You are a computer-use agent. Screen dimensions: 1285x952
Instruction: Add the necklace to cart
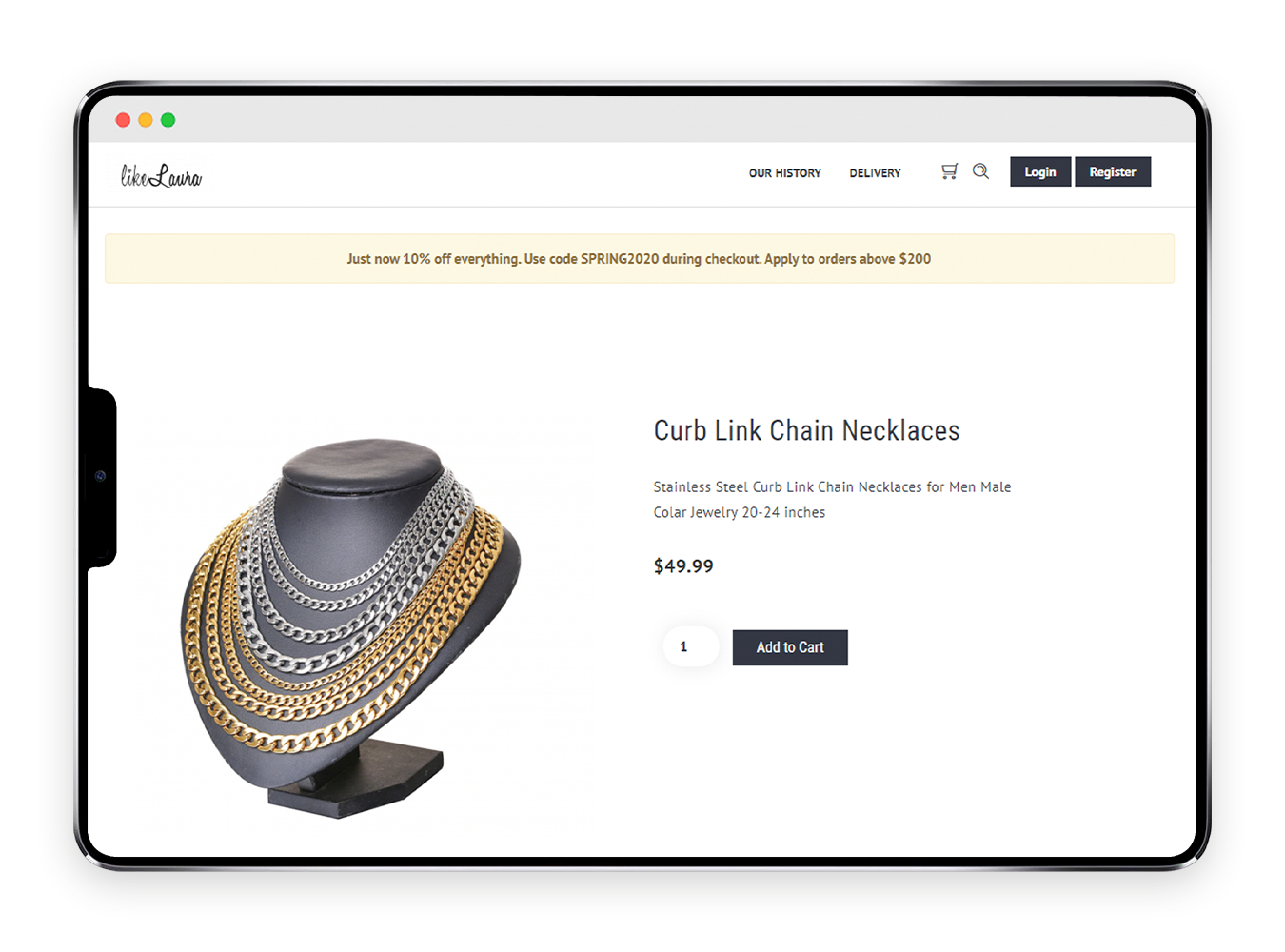click(790, 647)
